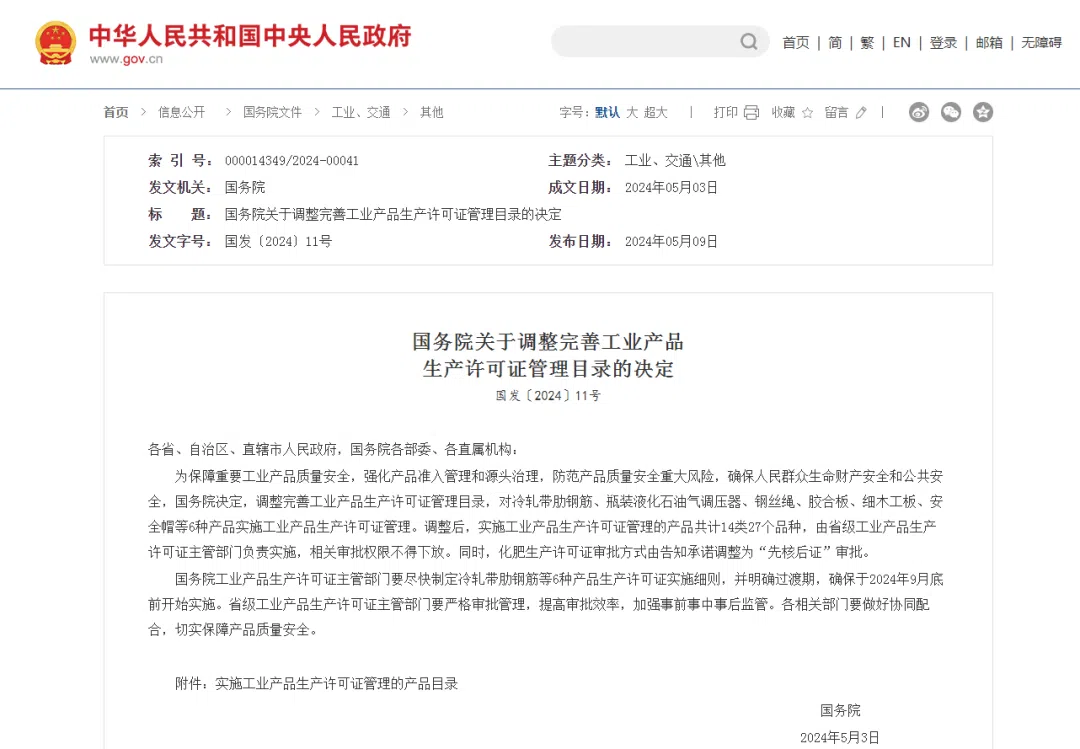Click the national emblem logo
The width and height of the screenshot is (1080, 749).
56,43
